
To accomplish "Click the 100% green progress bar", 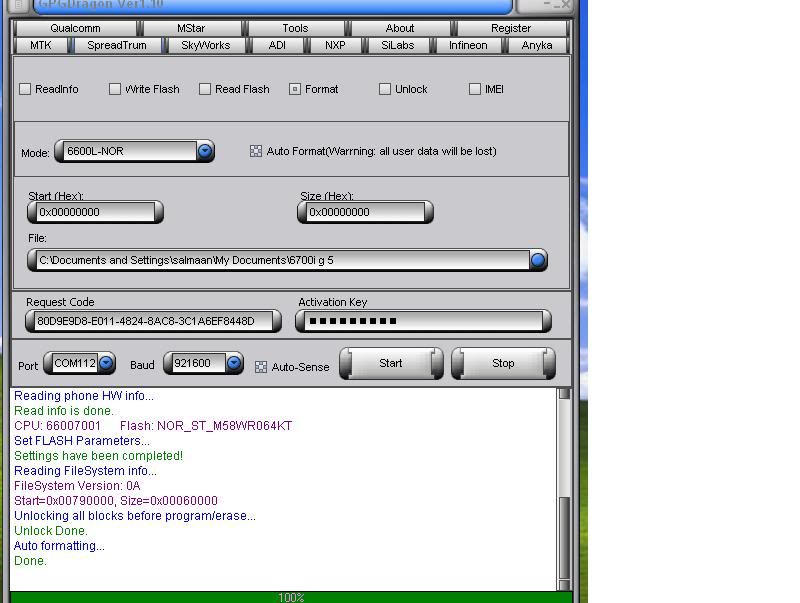I will click(291, 597).
